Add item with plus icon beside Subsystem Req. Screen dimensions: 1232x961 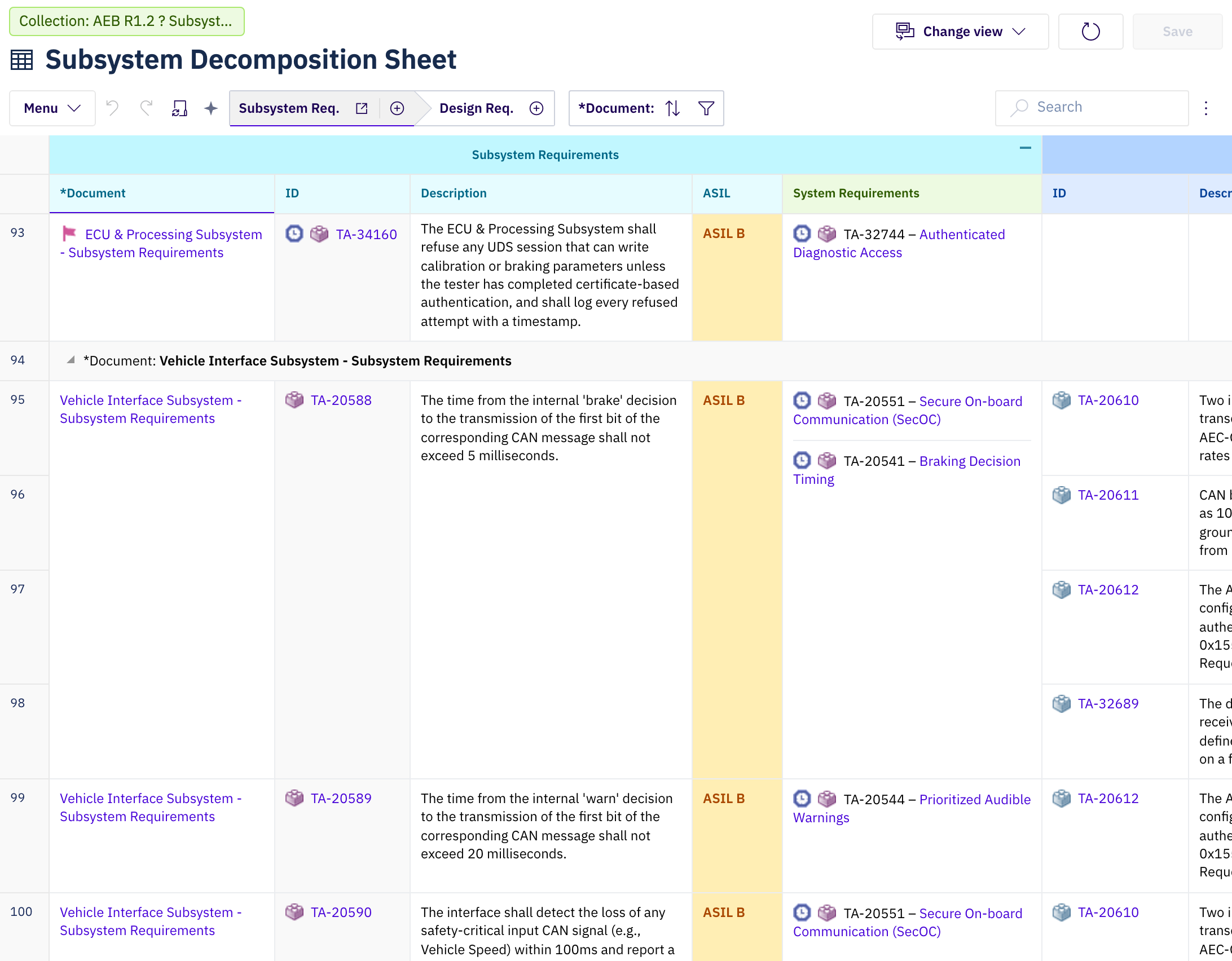click(397, 108)
